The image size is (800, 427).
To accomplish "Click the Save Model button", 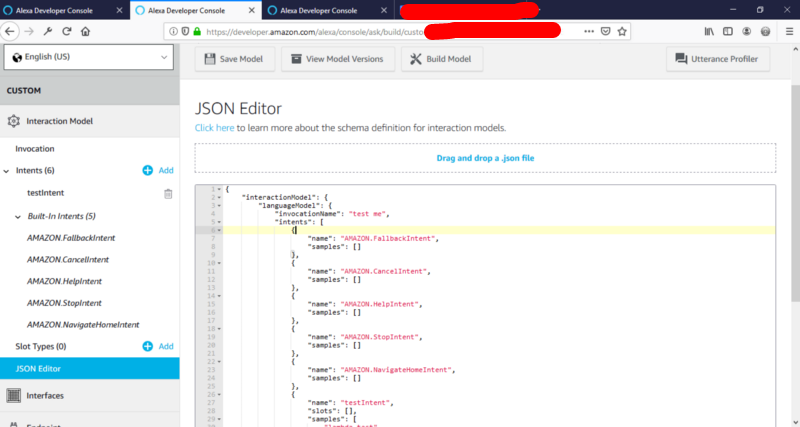I will pos(235,59).
